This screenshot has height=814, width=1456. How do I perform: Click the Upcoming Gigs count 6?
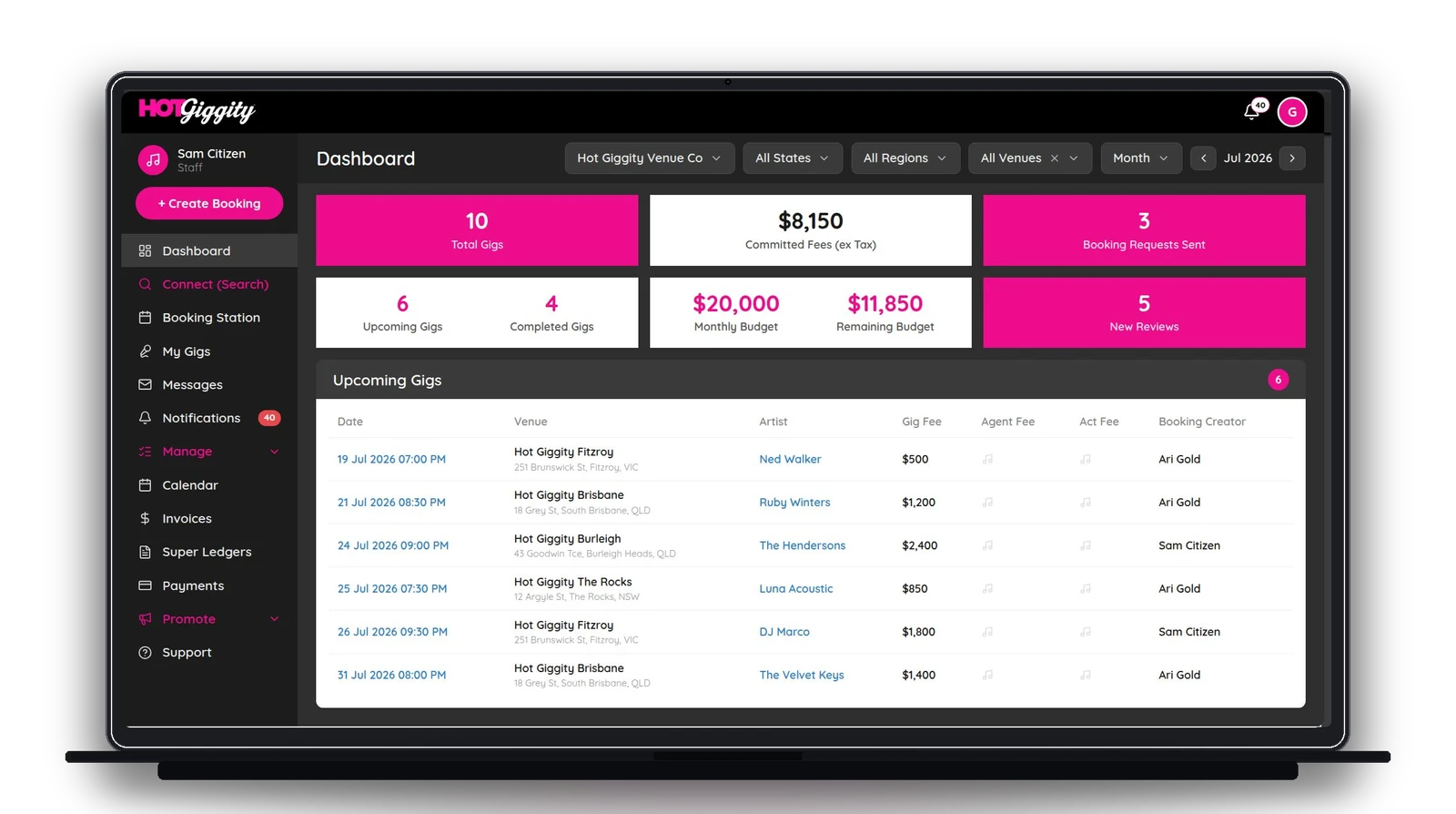tap(402, 303)
